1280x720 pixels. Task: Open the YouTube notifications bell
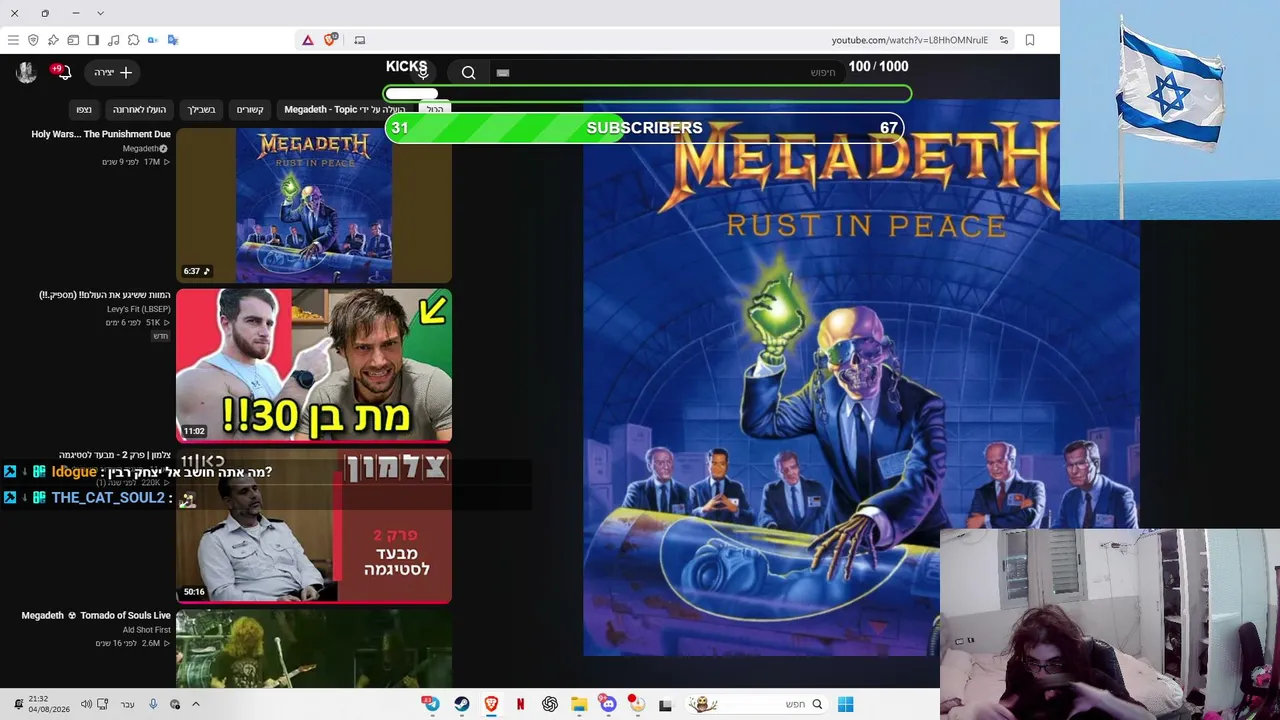(x=63, y=72)
